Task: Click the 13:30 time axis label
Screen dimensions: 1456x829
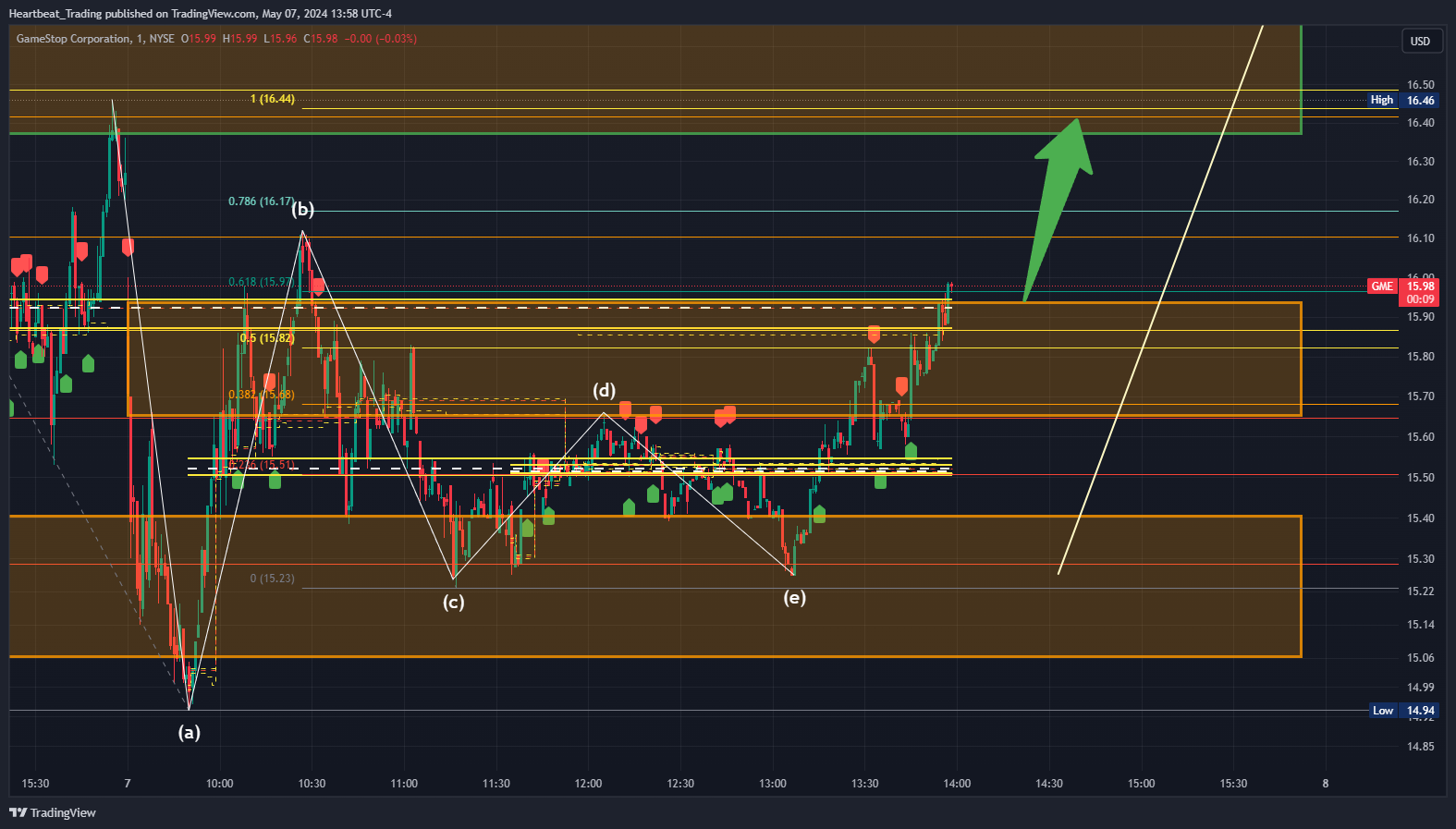Action: tap(864, 784)
